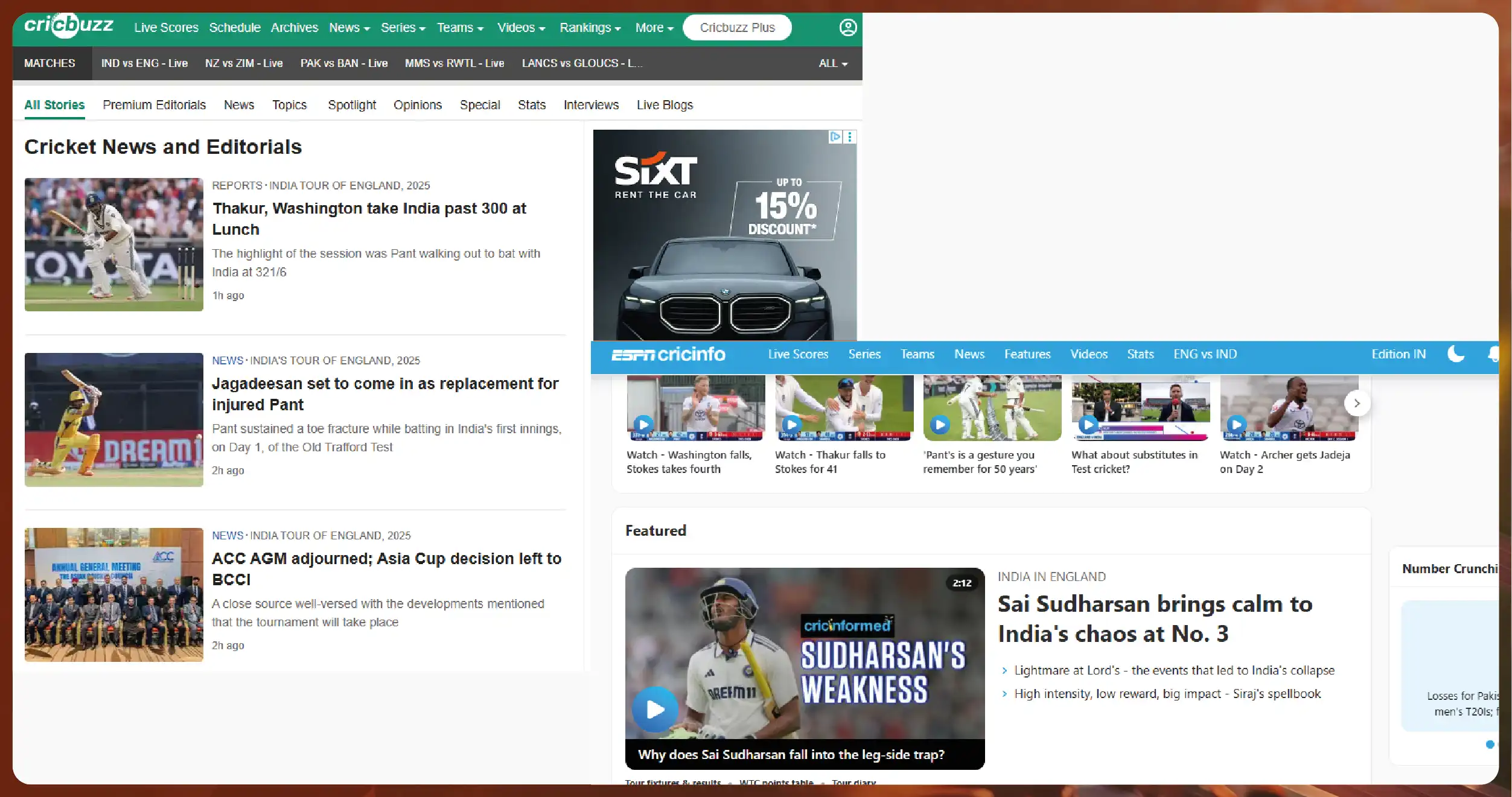Select the Live Blogs tab
The image size is (1512, 797).
pyautogui.click(x=664, y=105)
